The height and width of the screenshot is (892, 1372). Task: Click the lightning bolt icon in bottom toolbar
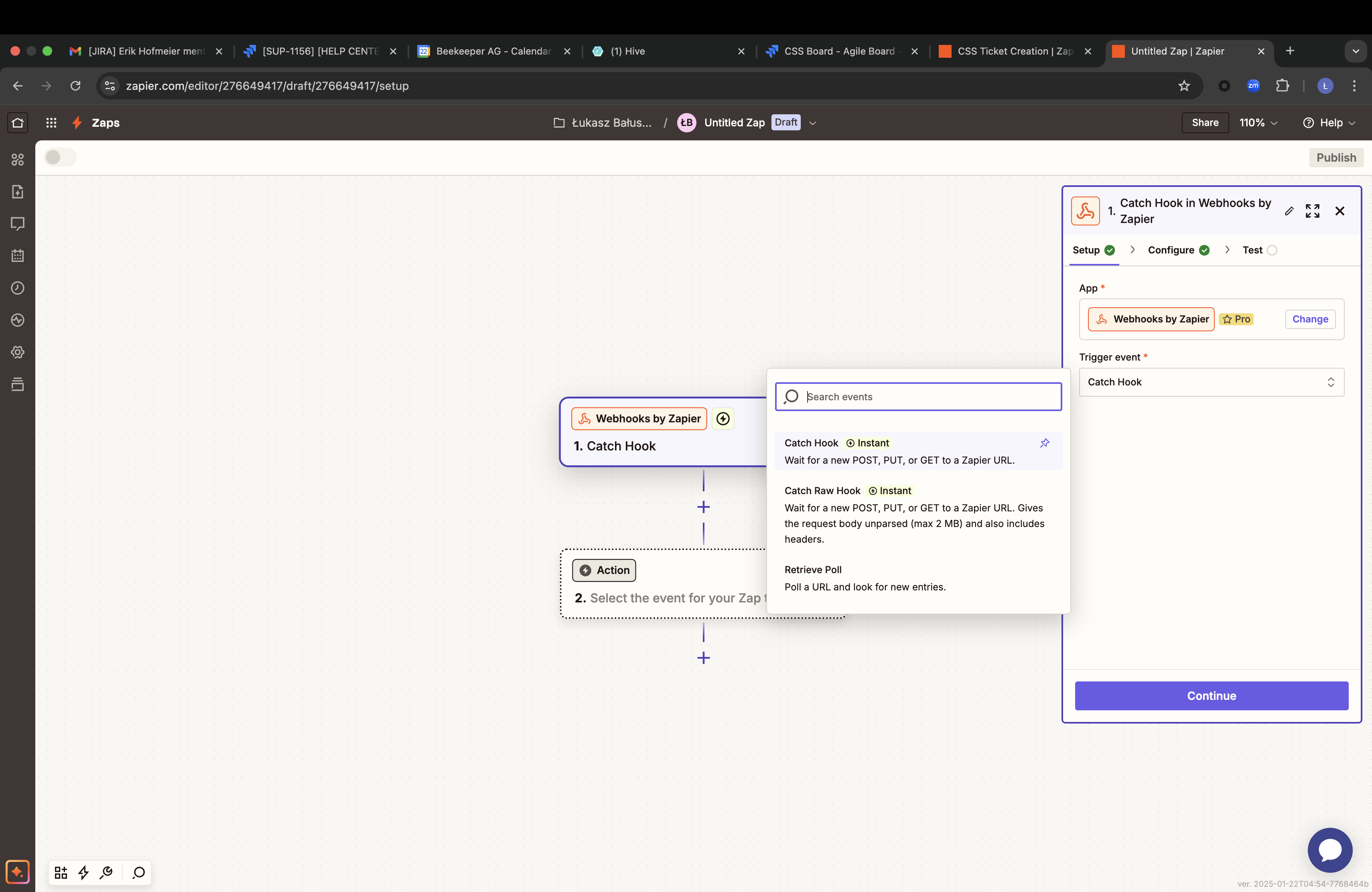coord(83,872)
